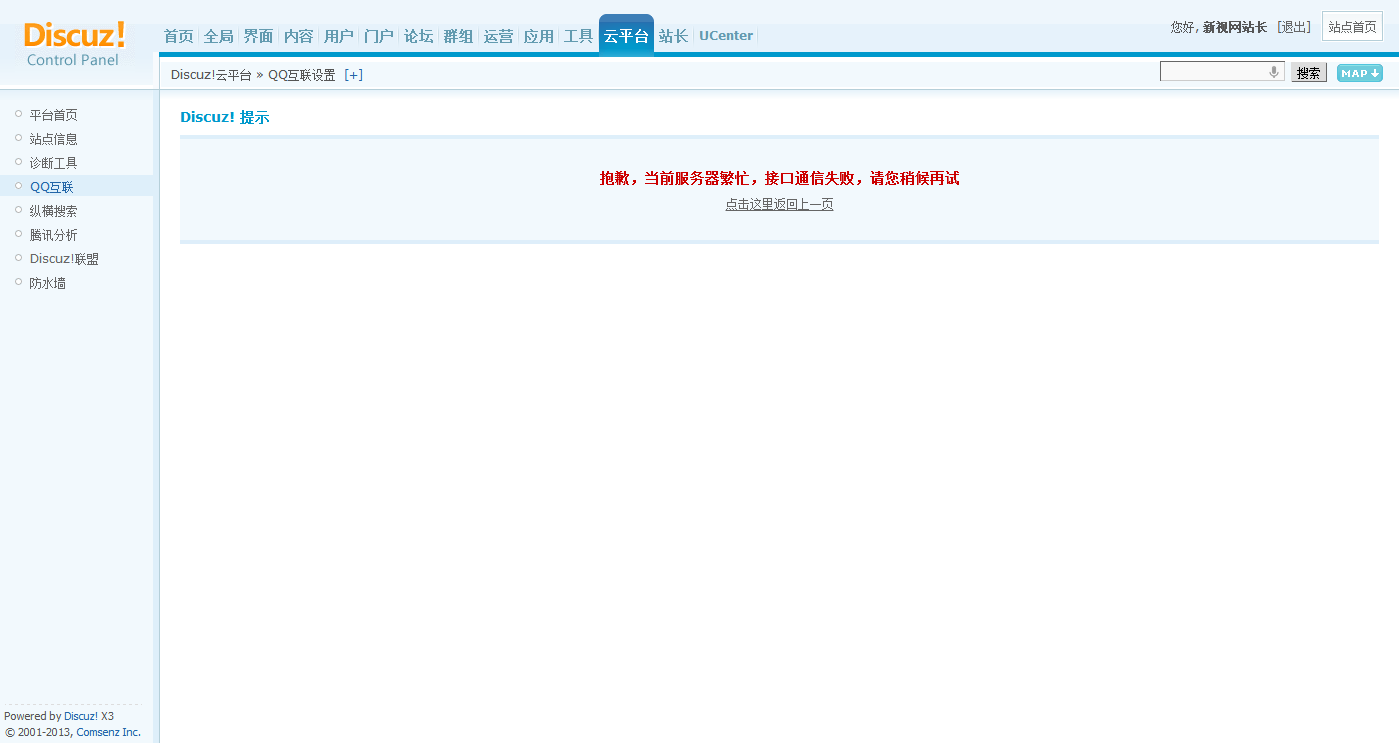
Task: Open the 界面 menu tab
Action: coord(259,36)
